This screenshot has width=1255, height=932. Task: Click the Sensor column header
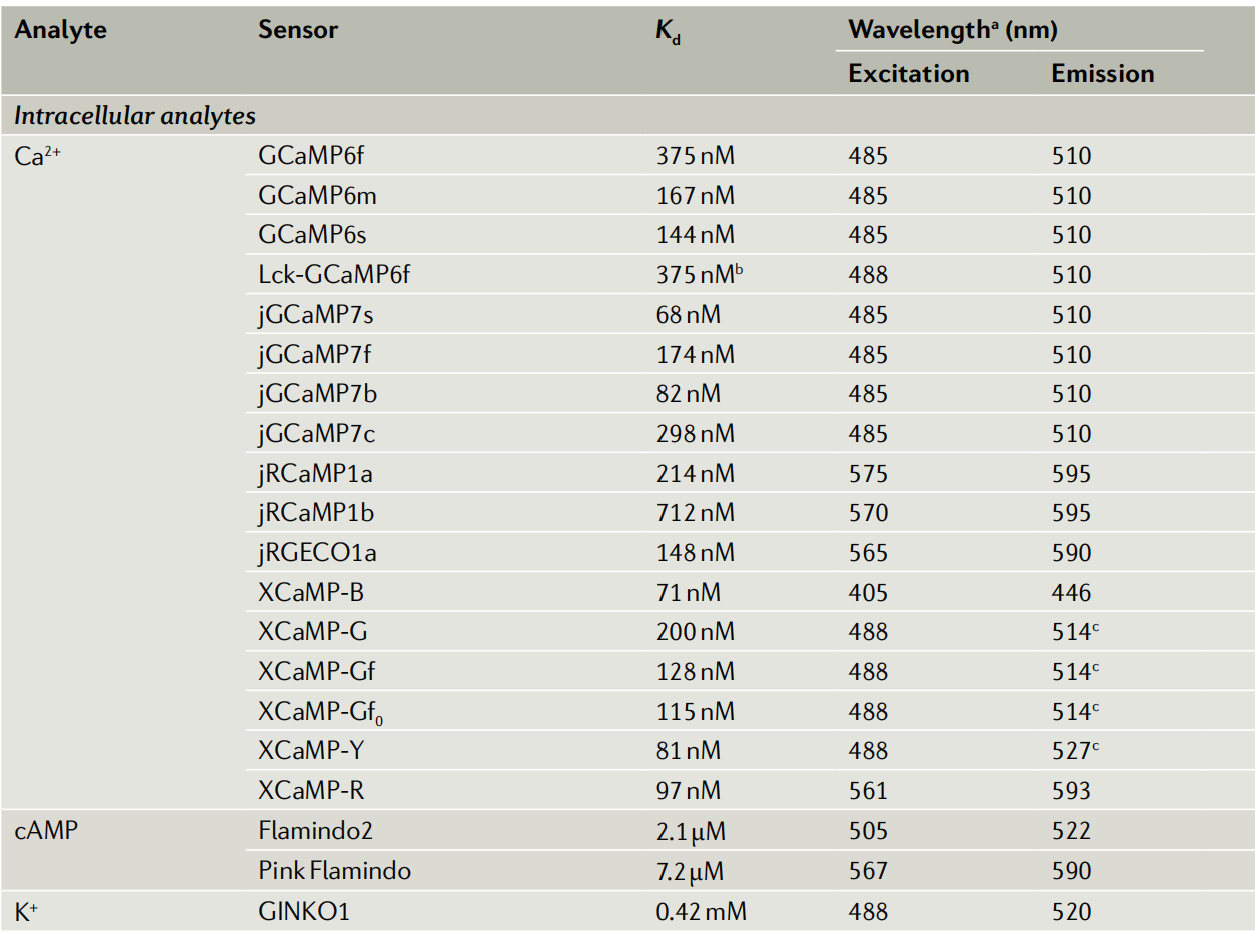click(298, 30)
